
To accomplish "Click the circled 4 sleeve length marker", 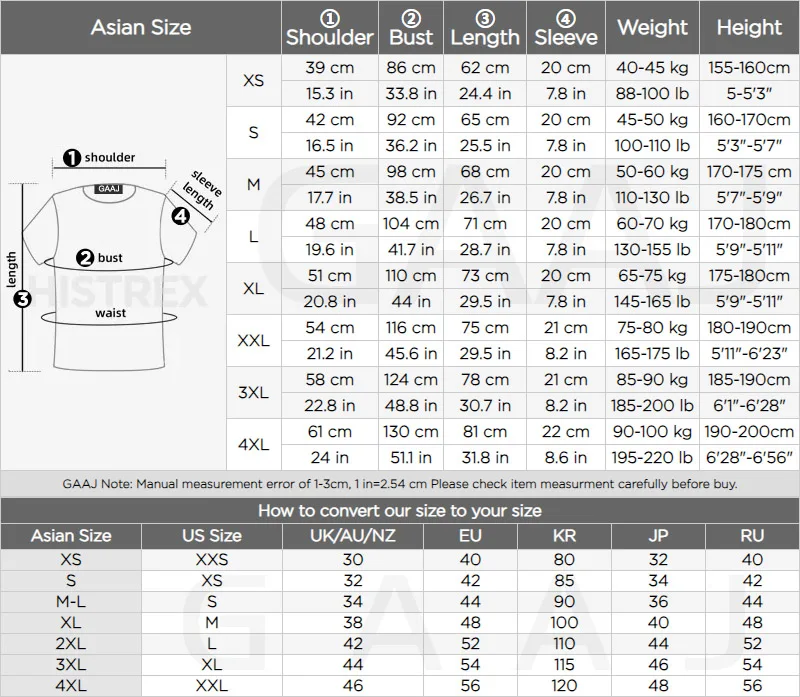I will [x=180, y=216].
